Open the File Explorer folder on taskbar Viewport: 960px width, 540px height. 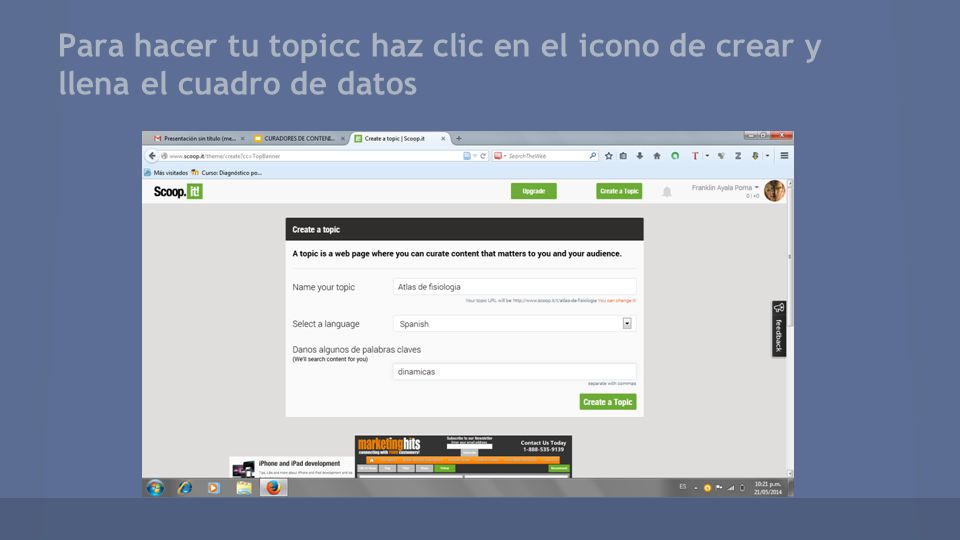[x=244, y=488]
